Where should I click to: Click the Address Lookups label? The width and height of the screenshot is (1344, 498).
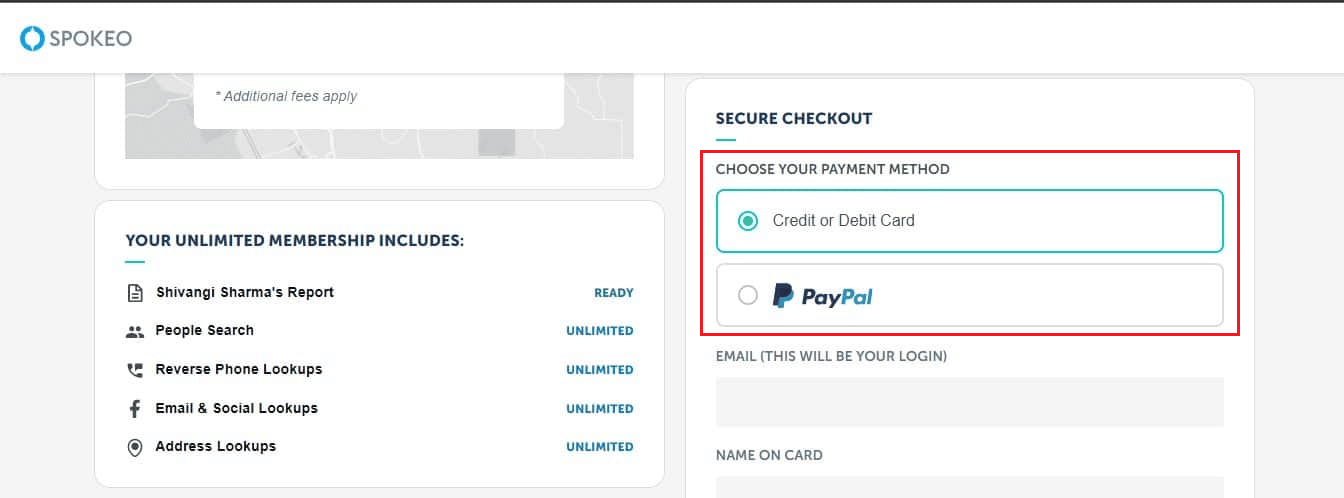pyautogui.click(x=215, y=446)
